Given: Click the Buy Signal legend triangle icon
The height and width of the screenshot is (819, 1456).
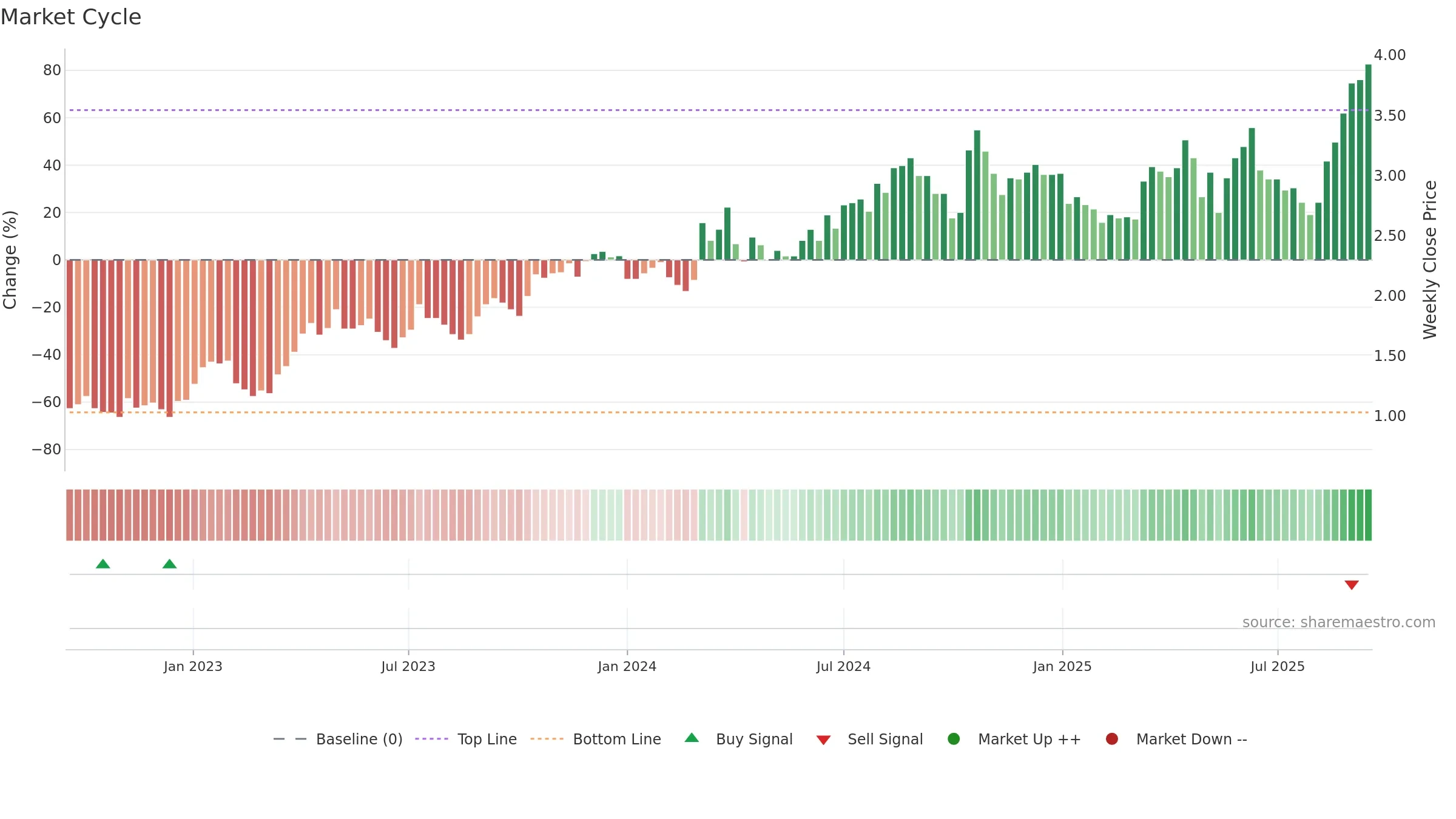Looking at the screenshot, I should pyautogui.click(x=692, y=738).
